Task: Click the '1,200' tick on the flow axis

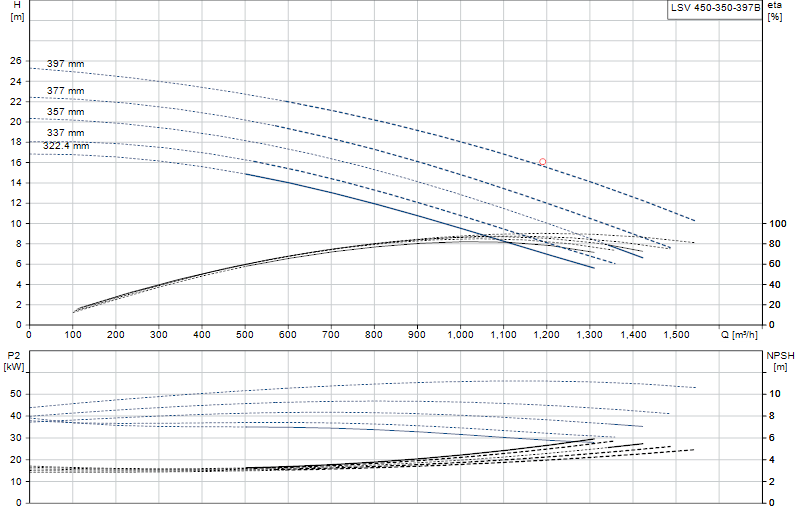Action: pyautogui.click(x=546, y=335)
